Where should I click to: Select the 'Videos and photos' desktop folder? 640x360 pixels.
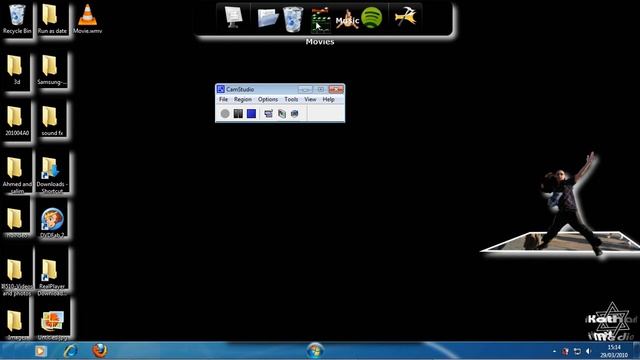click(17, 277)
